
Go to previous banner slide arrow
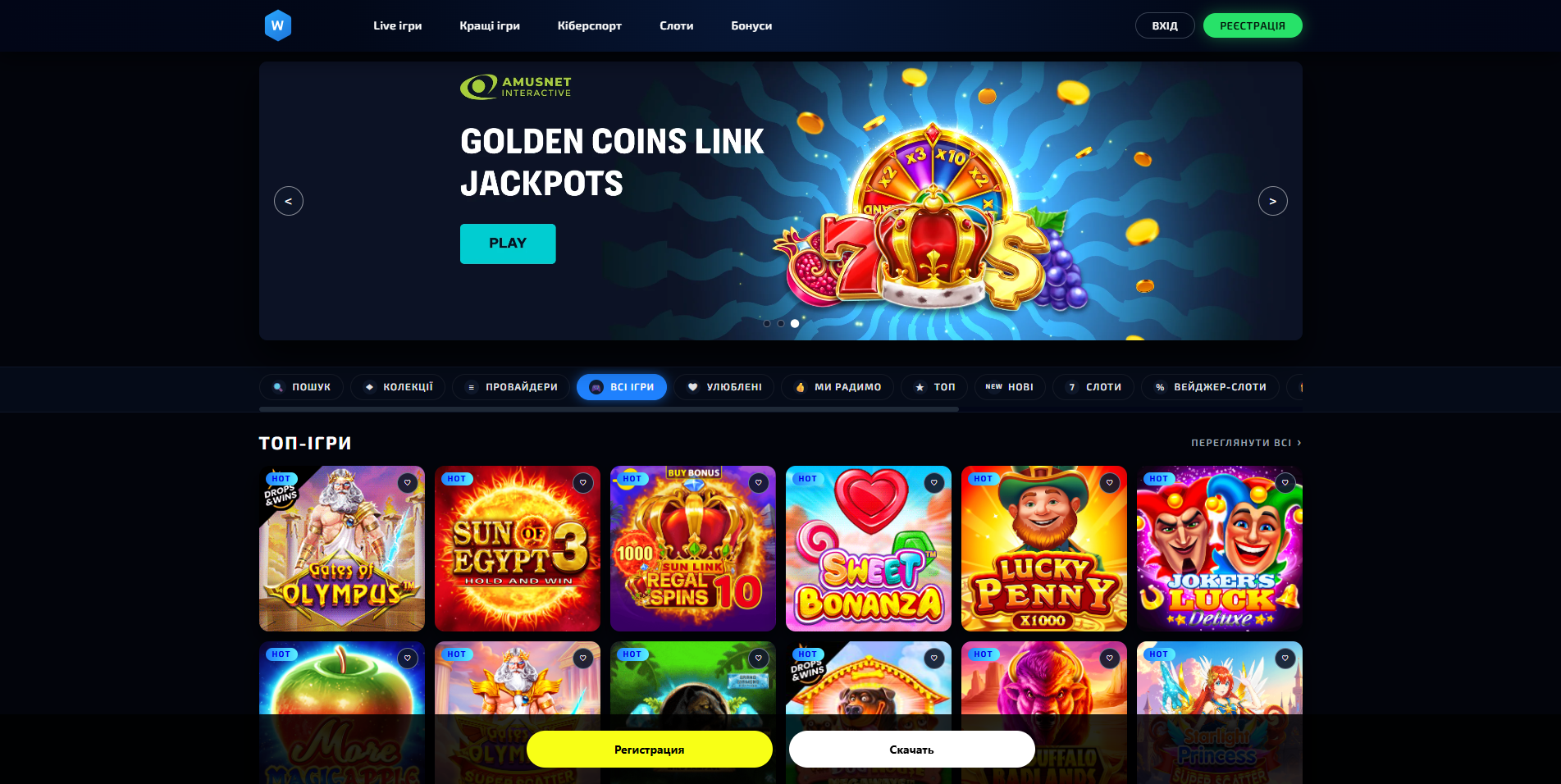pyautogui.click(x=289, y=201)
